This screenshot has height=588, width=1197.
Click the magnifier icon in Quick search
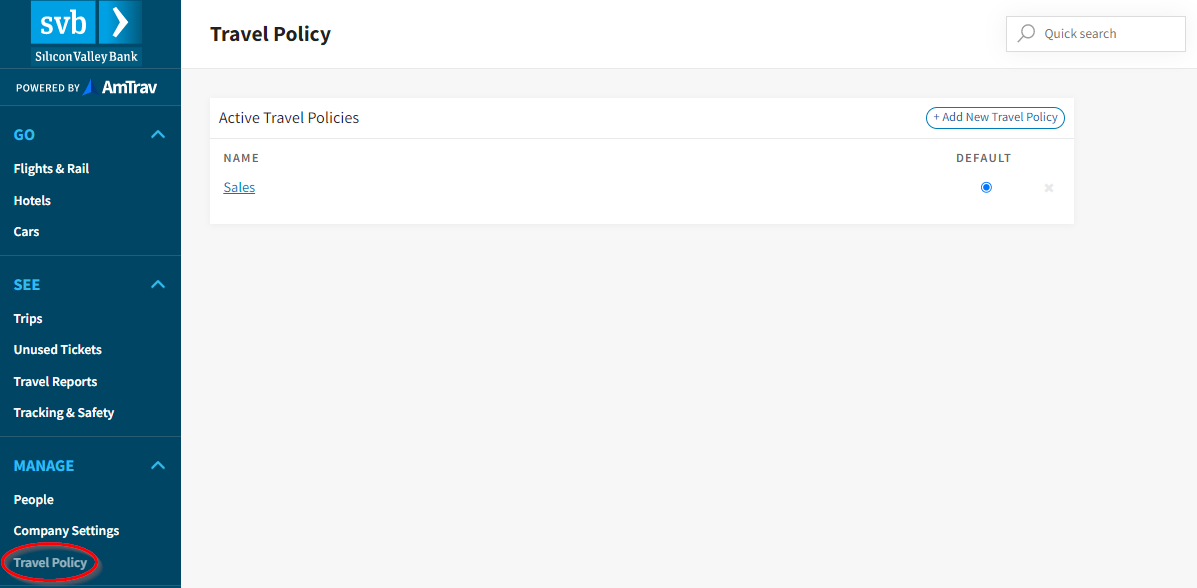(x=1027, y=34)
